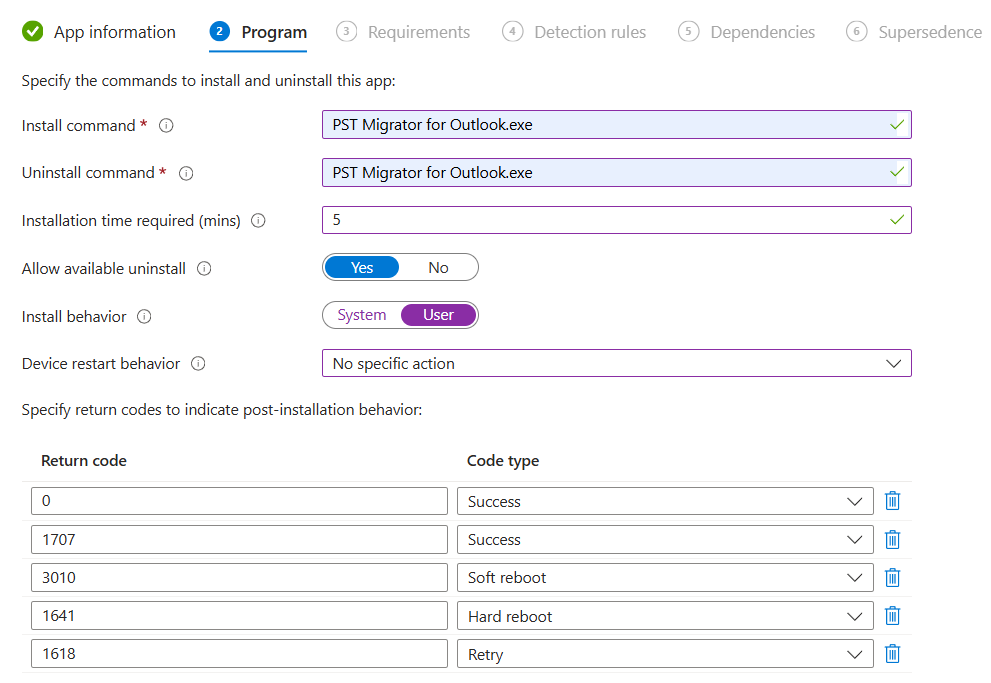The image size is (991, 683).
Task: Click the step 3 Requirements circle icon
Action: [346, 31]
